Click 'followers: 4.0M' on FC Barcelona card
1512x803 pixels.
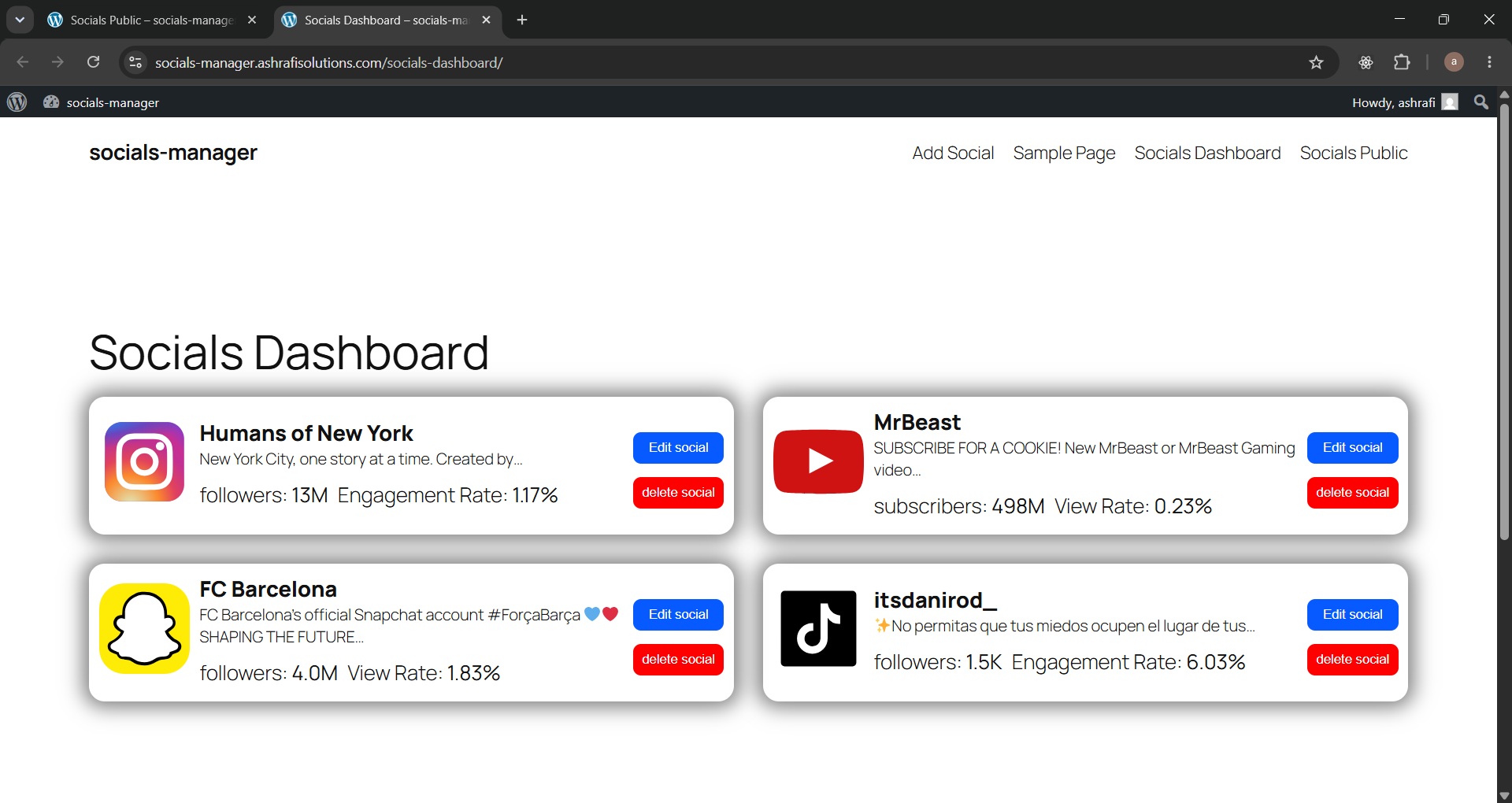point(269,673)
